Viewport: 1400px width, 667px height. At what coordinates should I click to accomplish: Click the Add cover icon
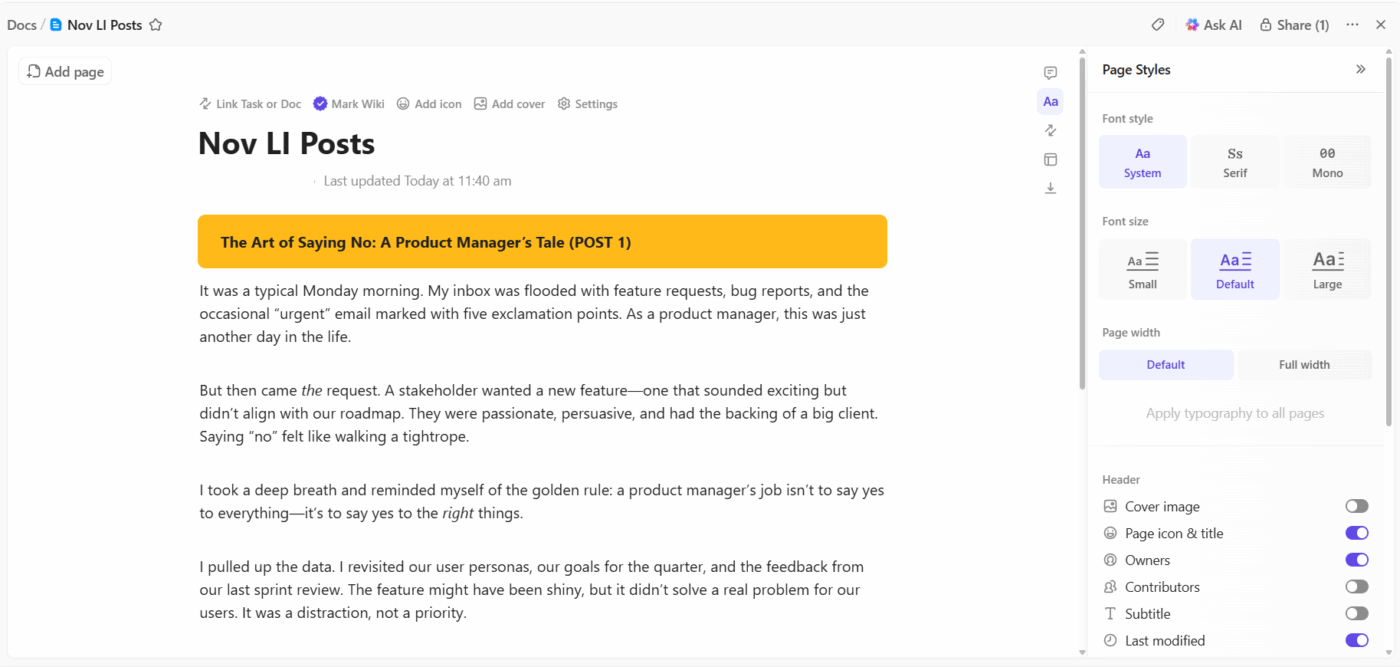click(483, 103)
